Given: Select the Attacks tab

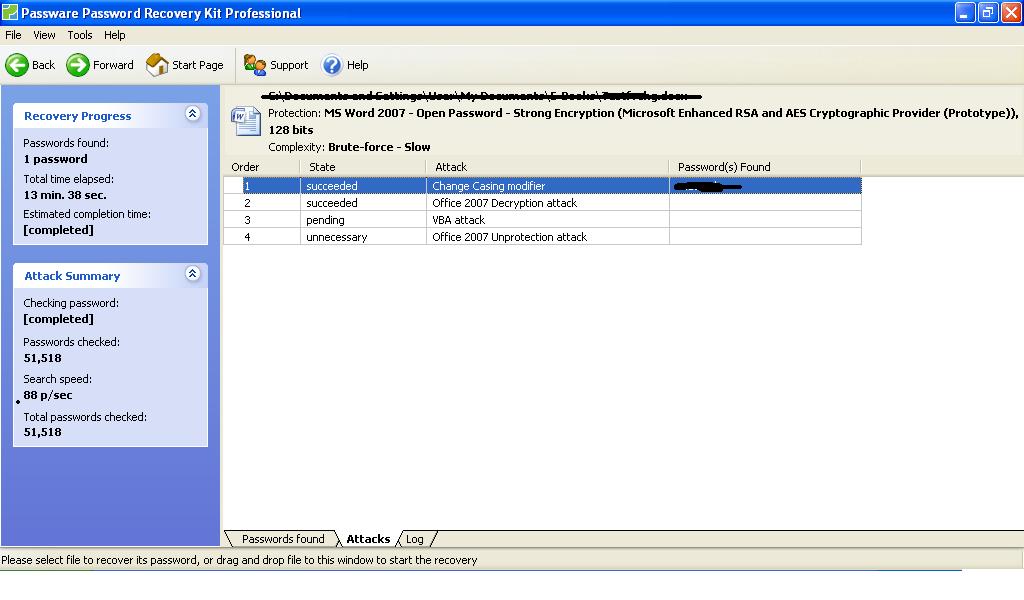Looking at the screenshot, I should pyautogui.click(x=368, y=539).
